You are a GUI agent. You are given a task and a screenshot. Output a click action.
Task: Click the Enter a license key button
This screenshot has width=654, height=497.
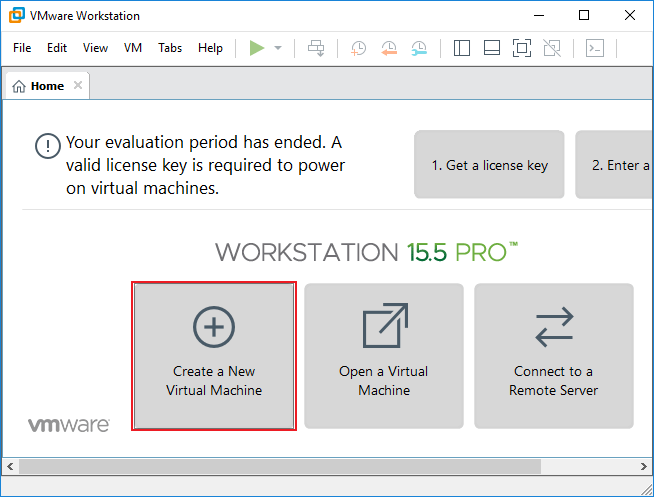click(x=614, y=165)
